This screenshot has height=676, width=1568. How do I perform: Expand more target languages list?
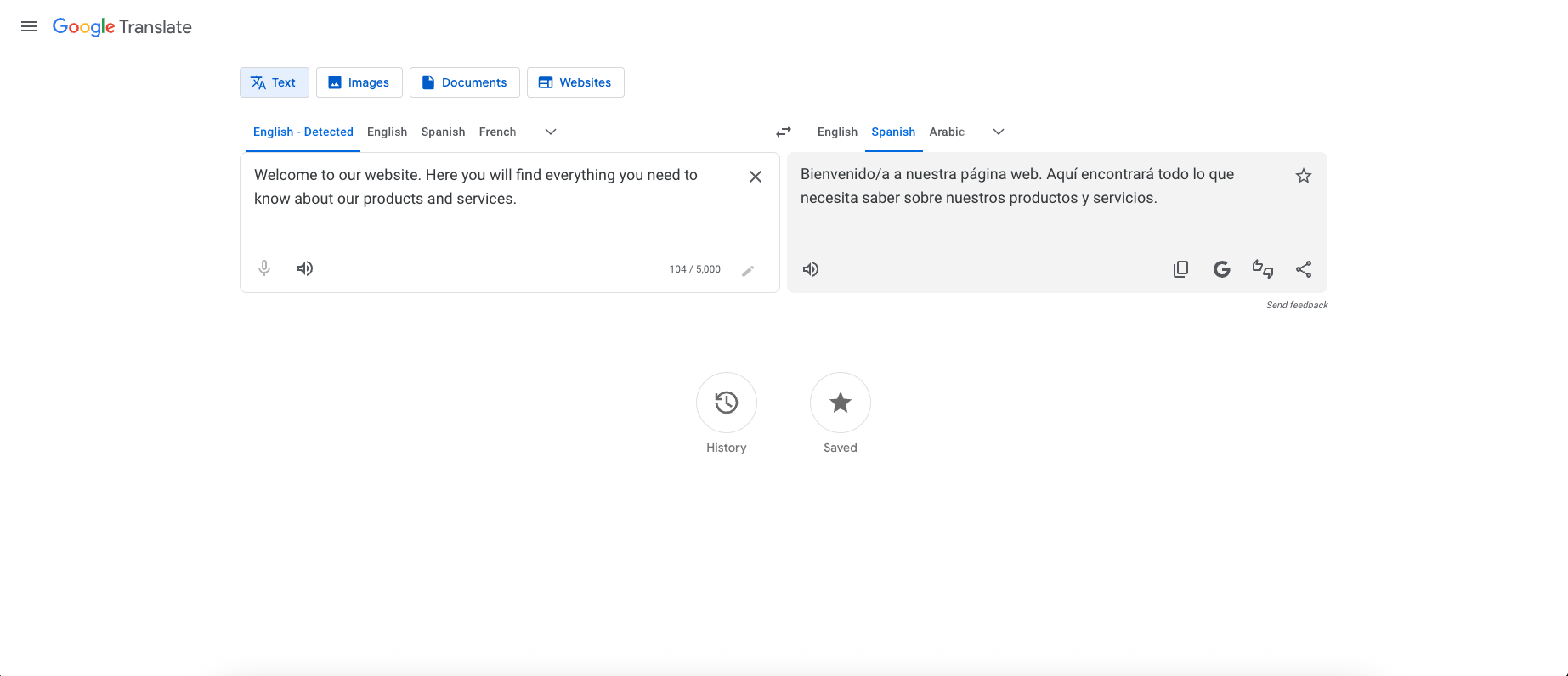pyautogui.click(x=999, y=132)
